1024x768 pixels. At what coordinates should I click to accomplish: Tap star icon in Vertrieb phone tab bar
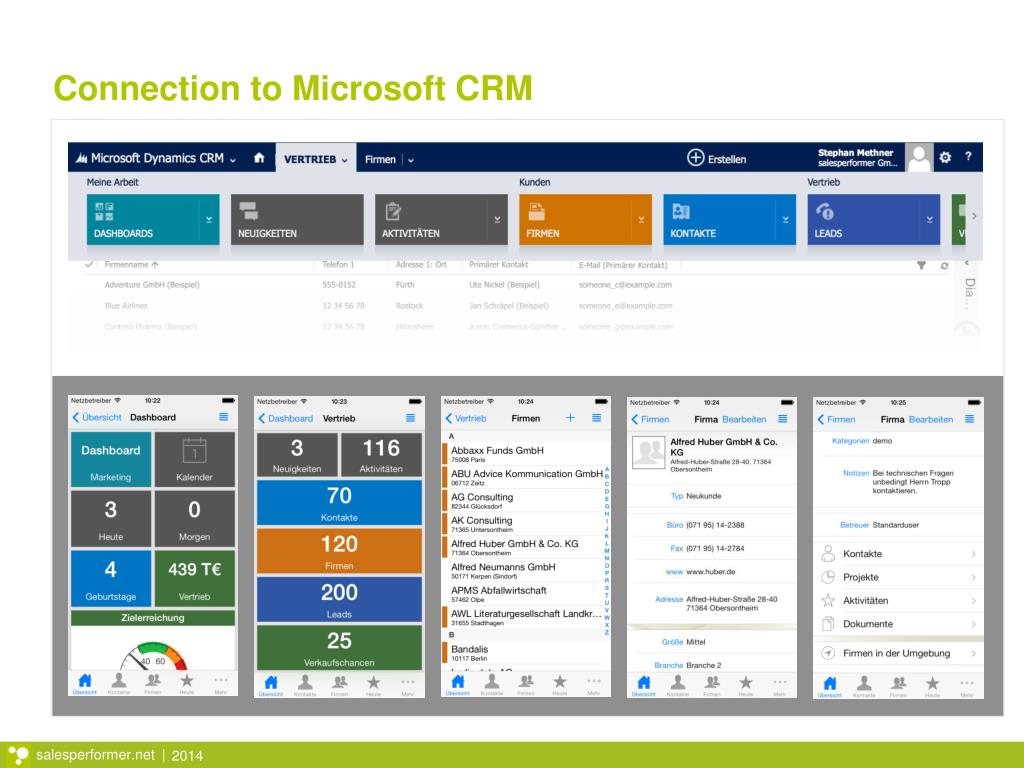point(374,683)
